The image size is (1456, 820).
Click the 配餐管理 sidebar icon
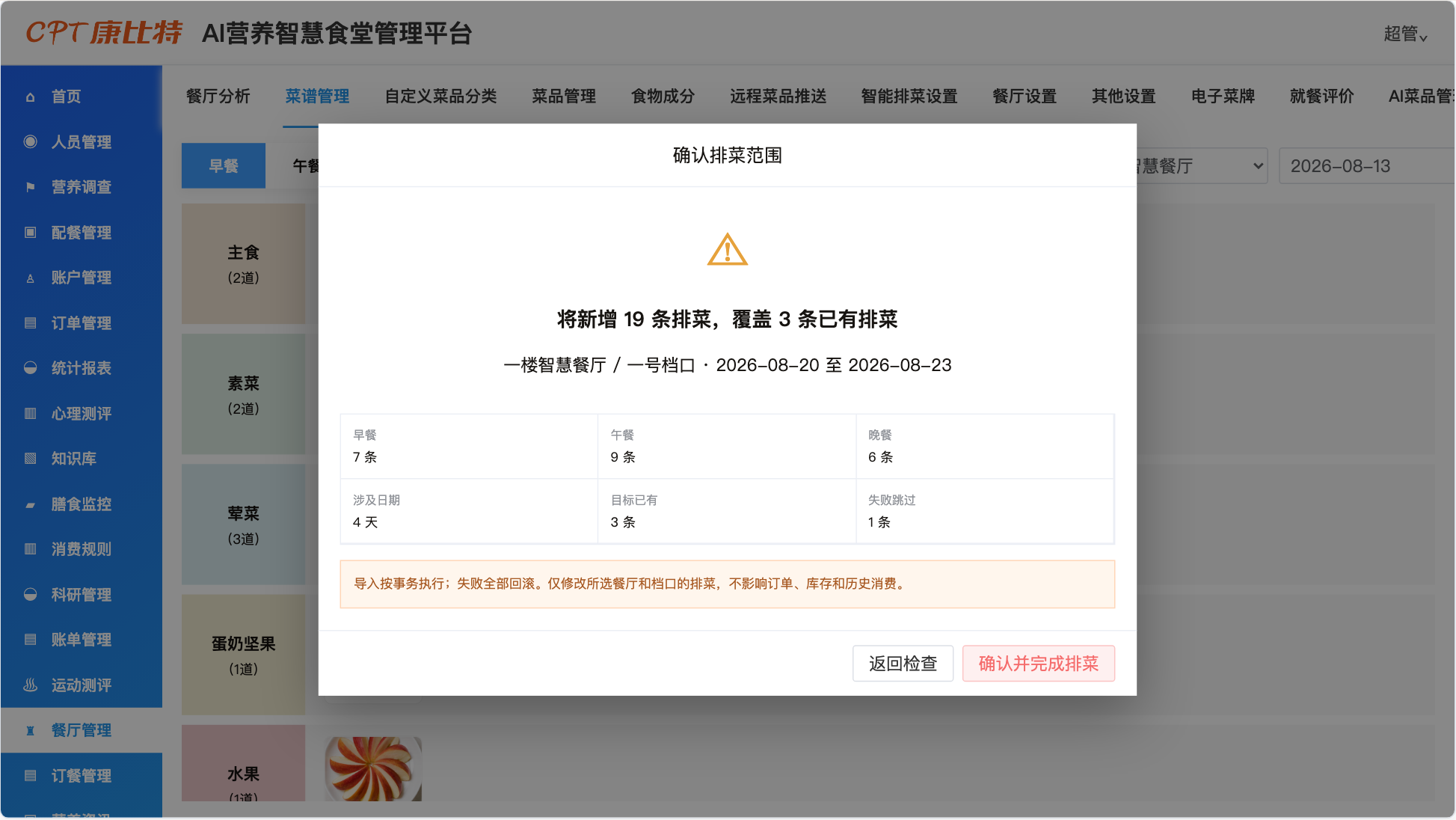tap(30, 233)
